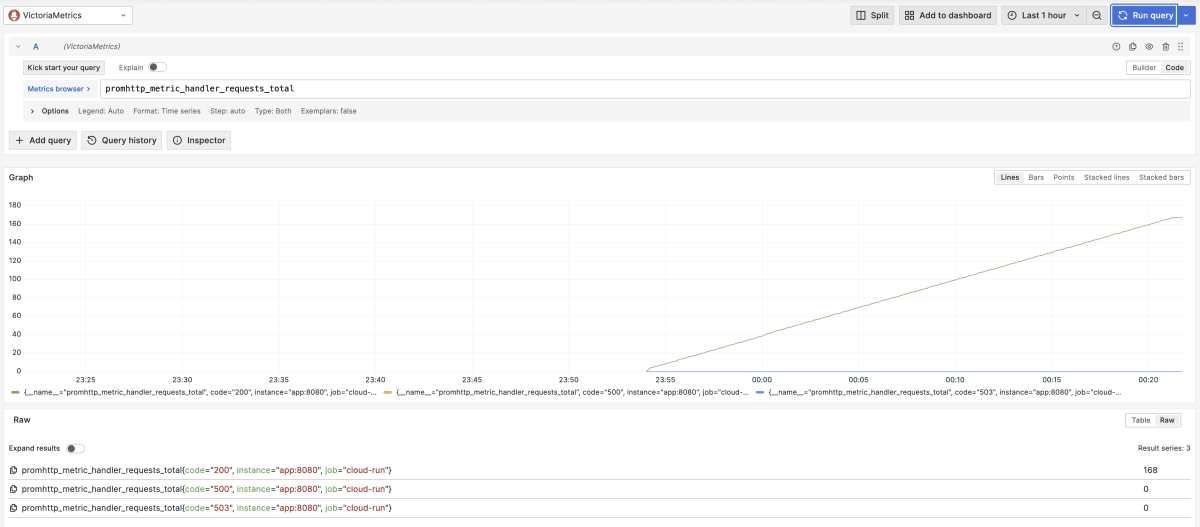The width and height of the screenshot is (1200, 527).
Task: Click the query row drag handle icon
Action: pos(1182,47)
